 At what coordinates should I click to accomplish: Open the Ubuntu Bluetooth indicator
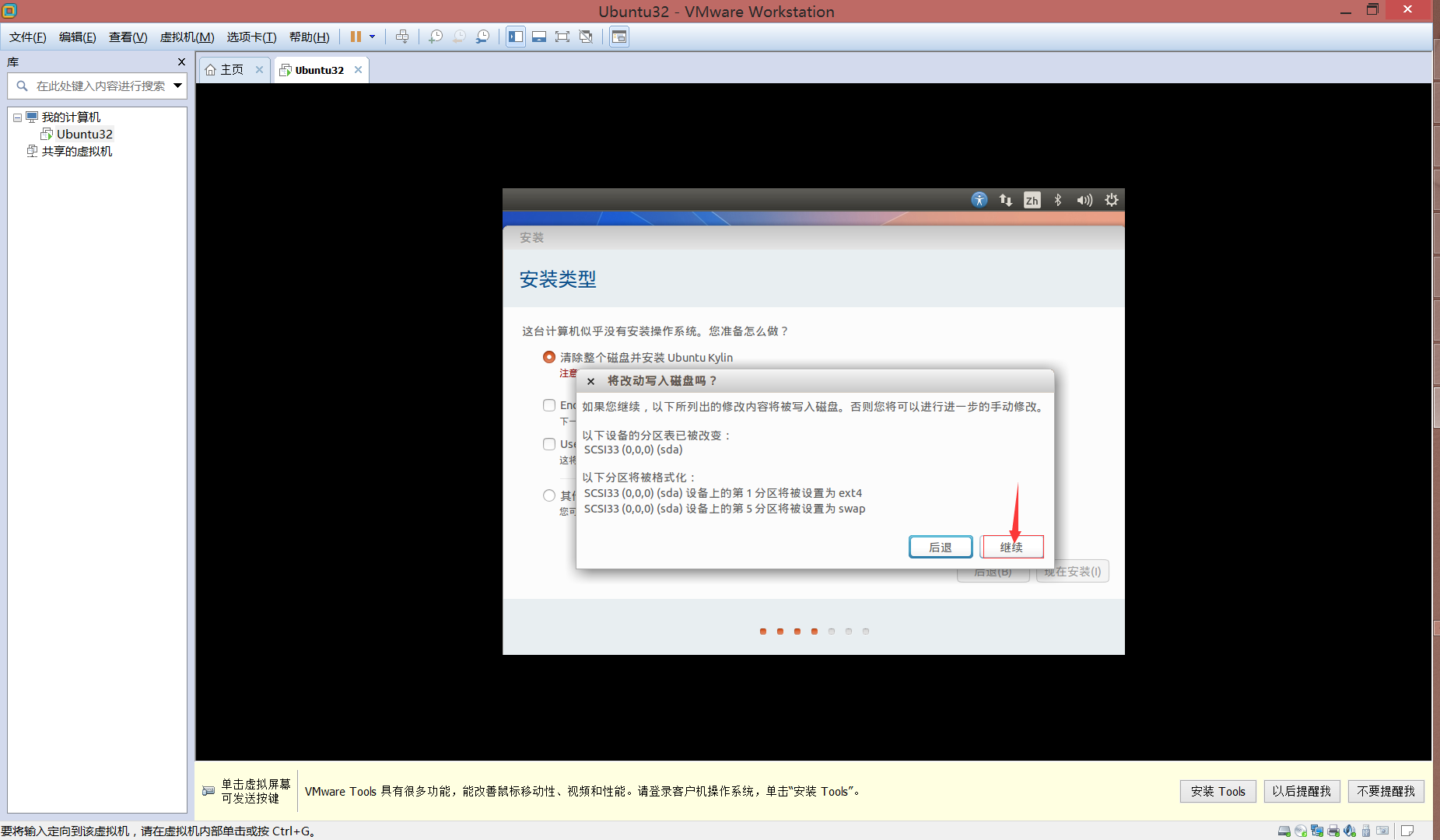[1058, 200]
